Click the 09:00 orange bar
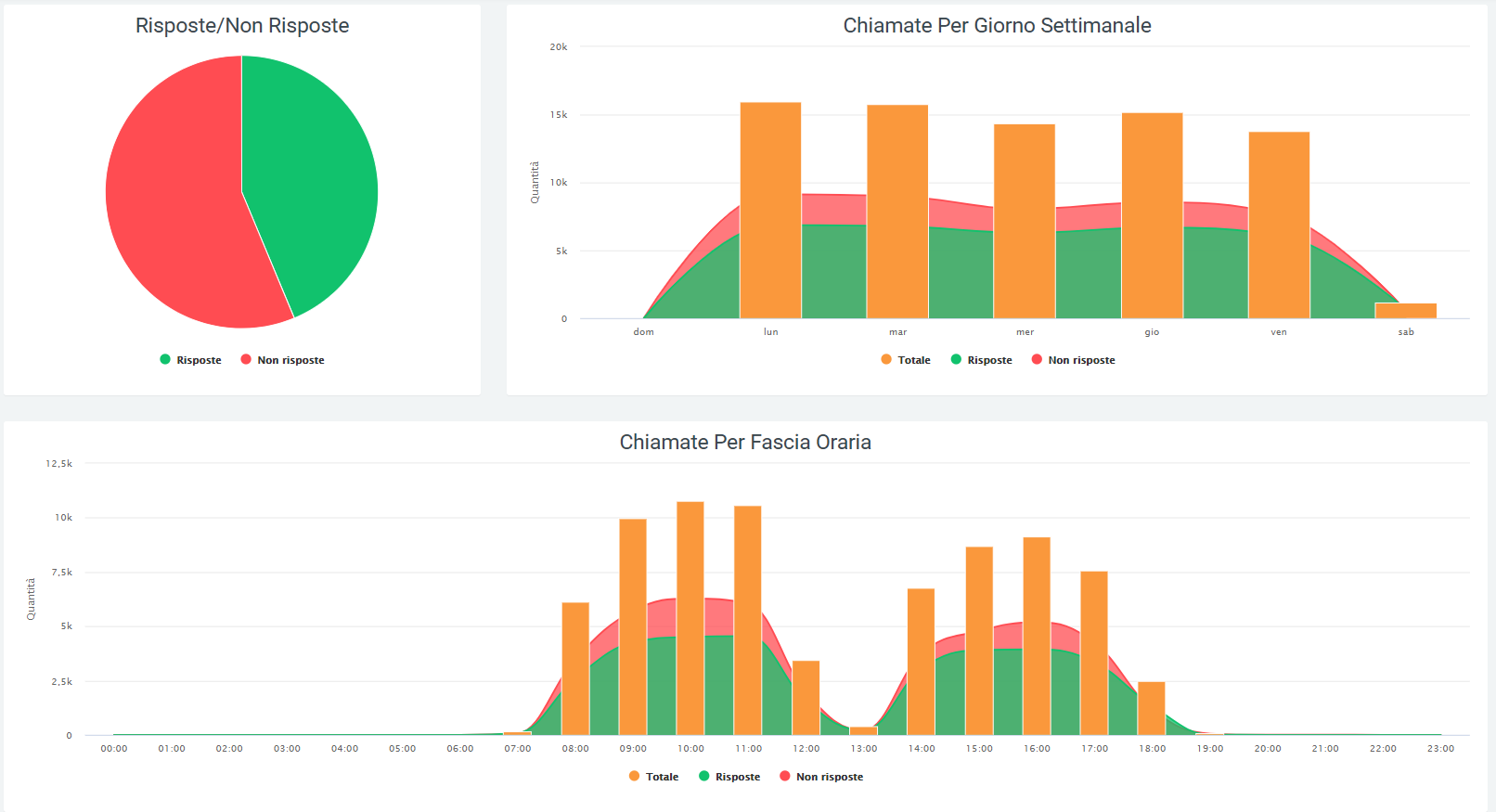Image resolution: width=1496 pixels, height=812 pixels. (x=633, y=627)
